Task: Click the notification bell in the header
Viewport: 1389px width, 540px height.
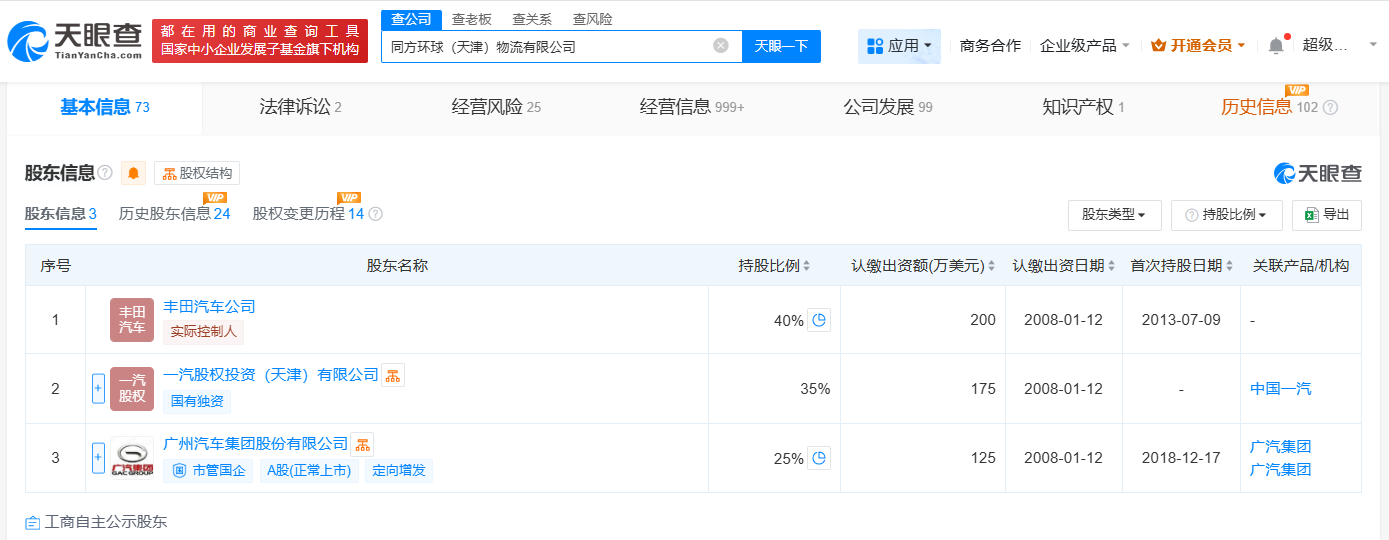Action: pyautogui.click(x=1275, y=46)
